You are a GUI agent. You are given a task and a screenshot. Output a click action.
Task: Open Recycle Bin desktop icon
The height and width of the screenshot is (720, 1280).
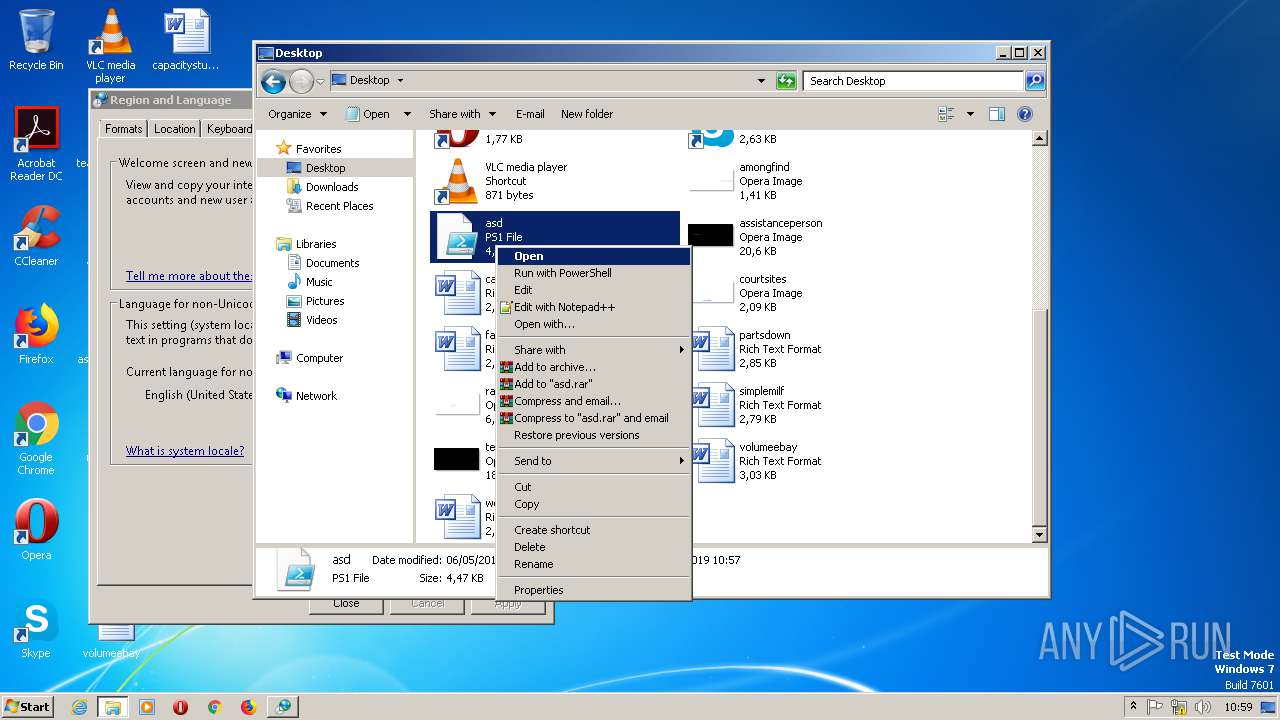coord(36,40)
